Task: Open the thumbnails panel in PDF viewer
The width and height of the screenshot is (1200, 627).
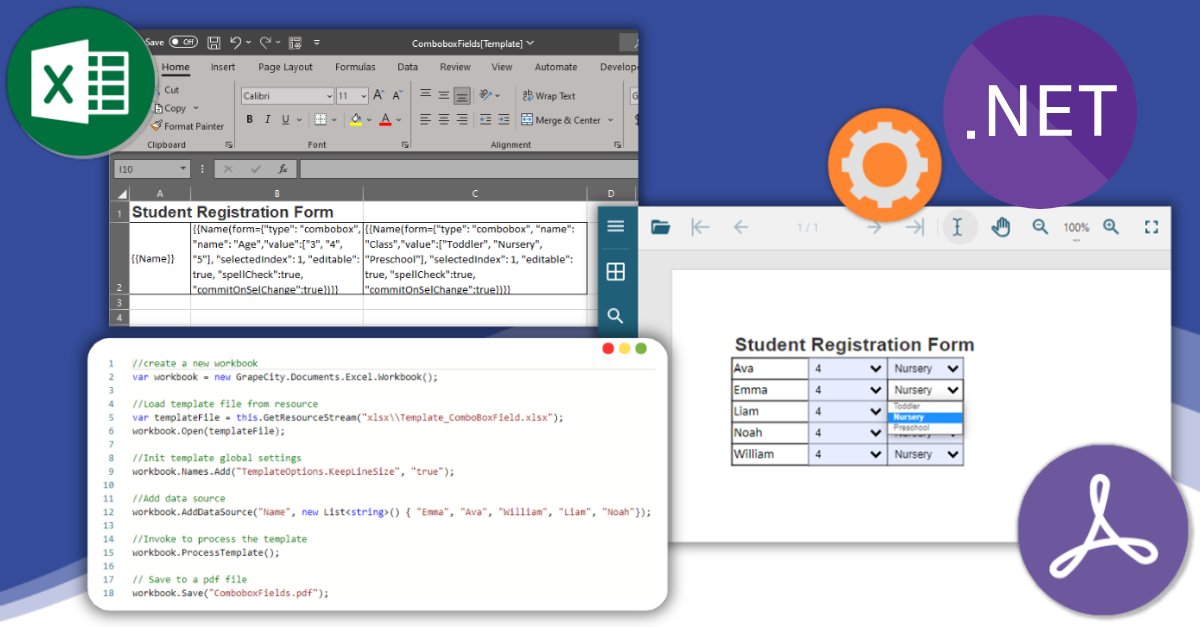Action: tap(615, 271)
